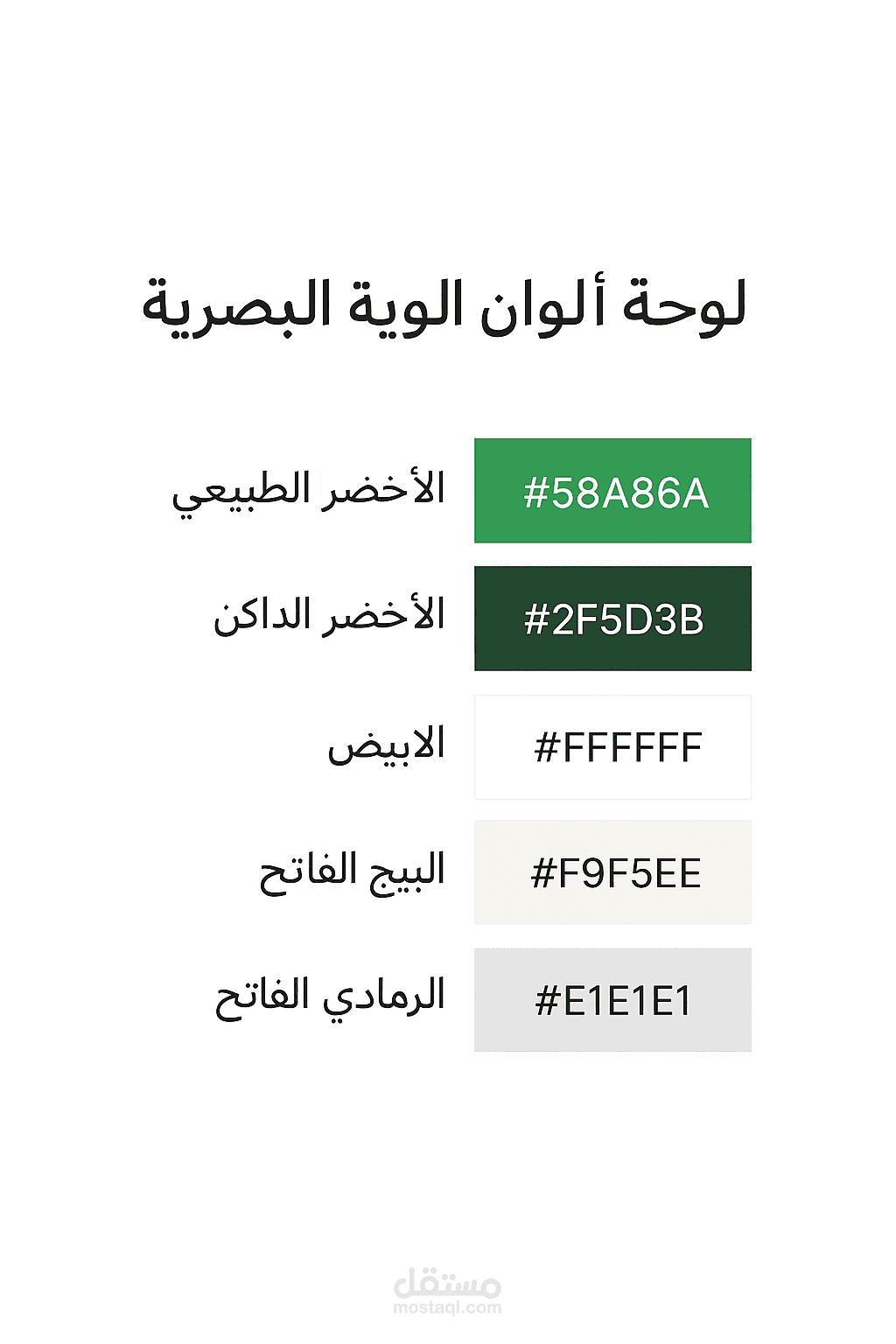The image size is (896, 1344).
Task: Select the hex code text #2F5D3B
Action: [613, 619]
